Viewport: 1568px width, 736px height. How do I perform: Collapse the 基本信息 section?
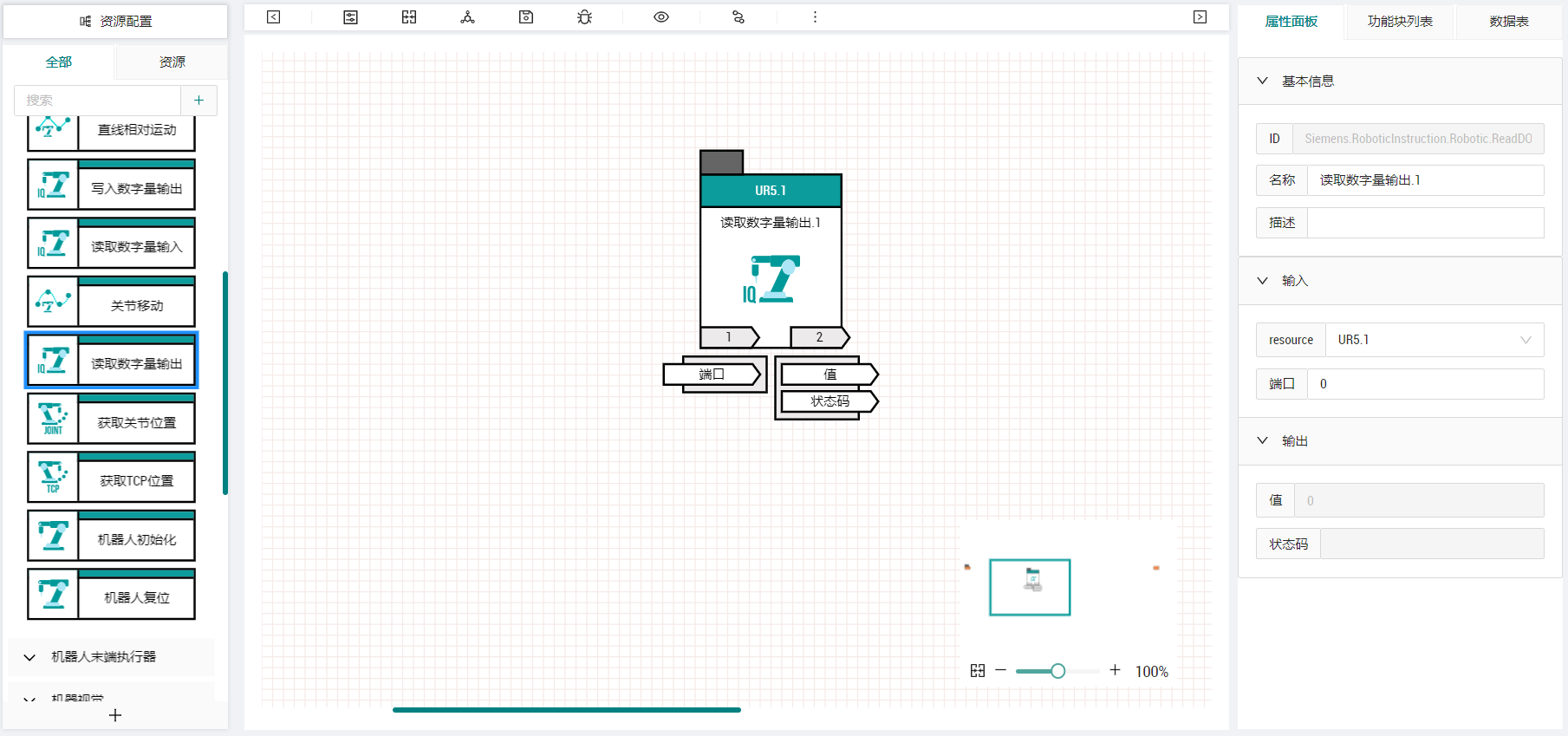pyautogui.click(x=1263, y=81)
